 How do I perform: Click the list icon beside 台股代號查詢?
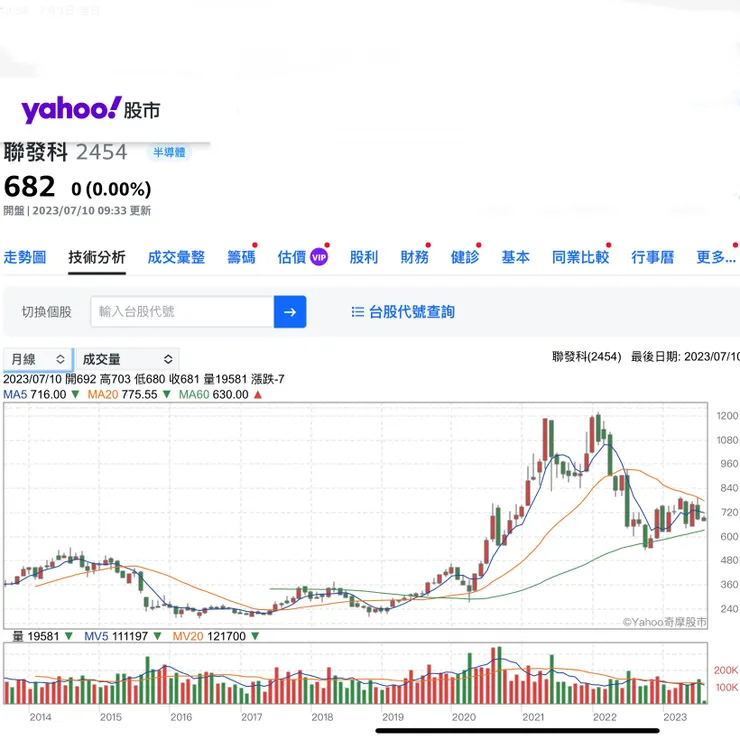pyautogui.click(x=357, y=312)
